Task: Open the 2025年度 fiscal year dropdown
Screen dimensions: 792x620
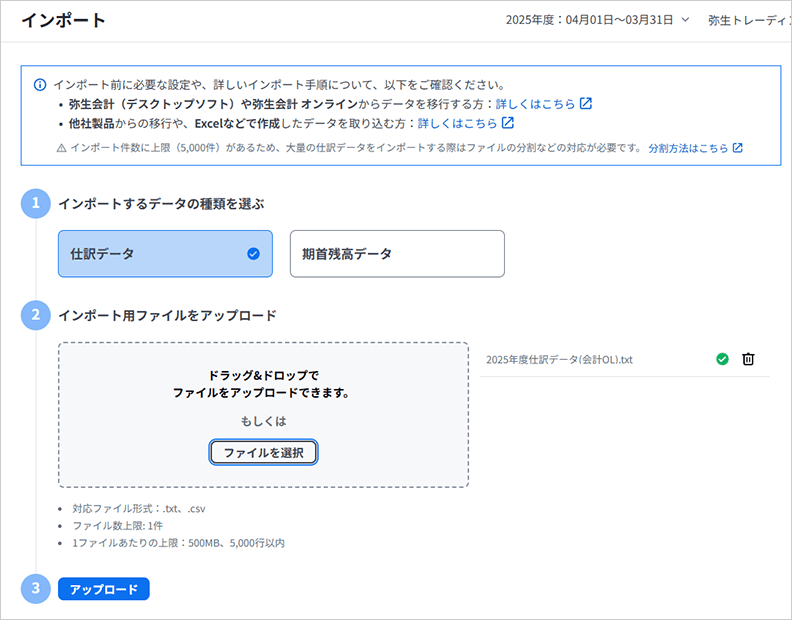Action: point(598,20)
